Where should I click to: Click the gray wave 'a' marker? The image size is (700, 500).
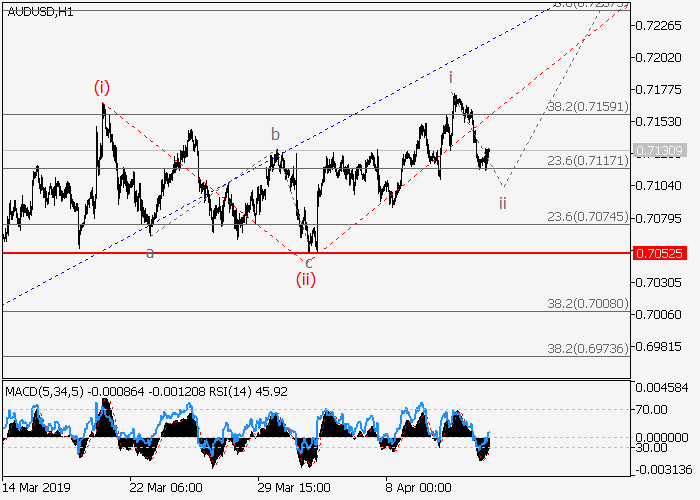150,253
